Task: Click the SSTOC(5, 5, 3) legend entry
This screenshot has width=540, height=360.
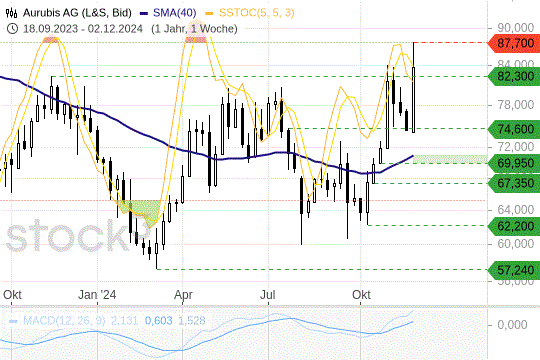Action: tap(257, 13)
